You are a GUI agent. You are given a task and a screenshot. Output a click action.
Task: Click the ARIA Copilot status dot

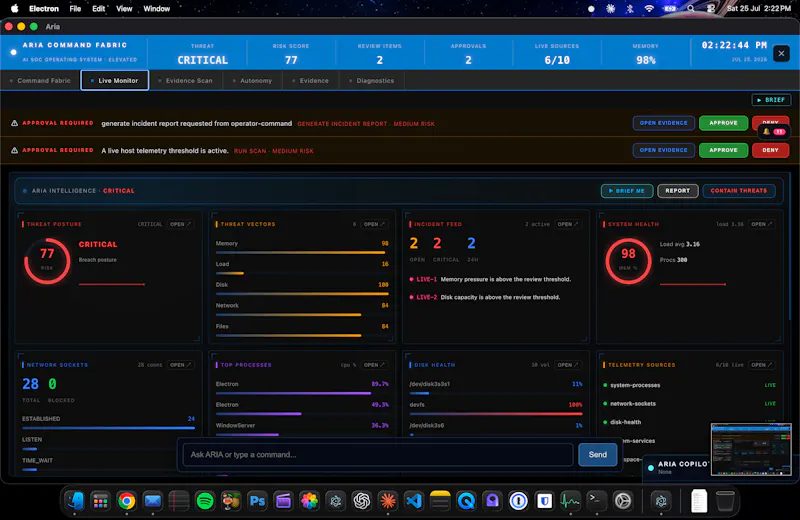(x=651, y=467)
